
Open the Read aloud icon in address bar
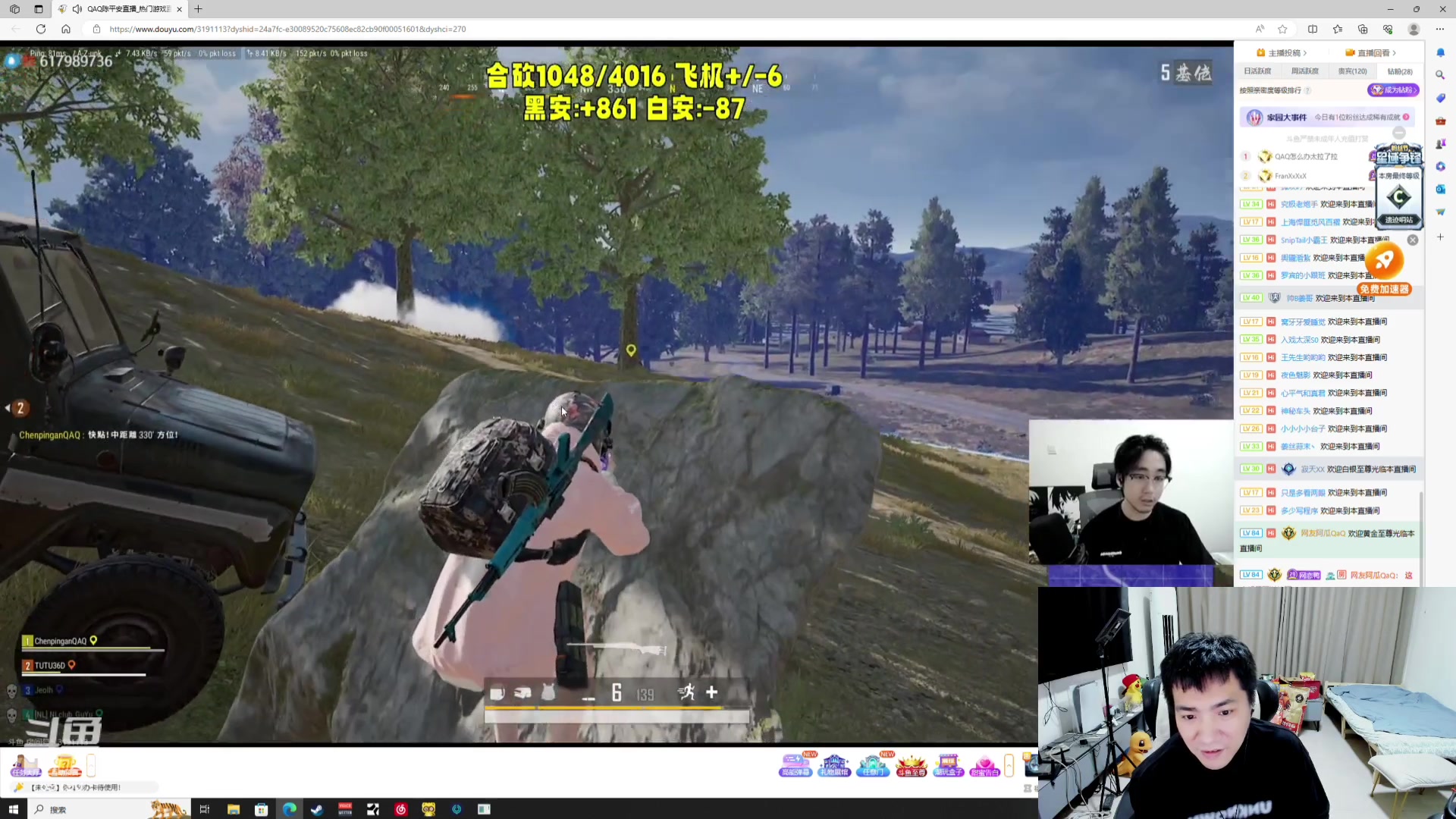(1260, 29)
